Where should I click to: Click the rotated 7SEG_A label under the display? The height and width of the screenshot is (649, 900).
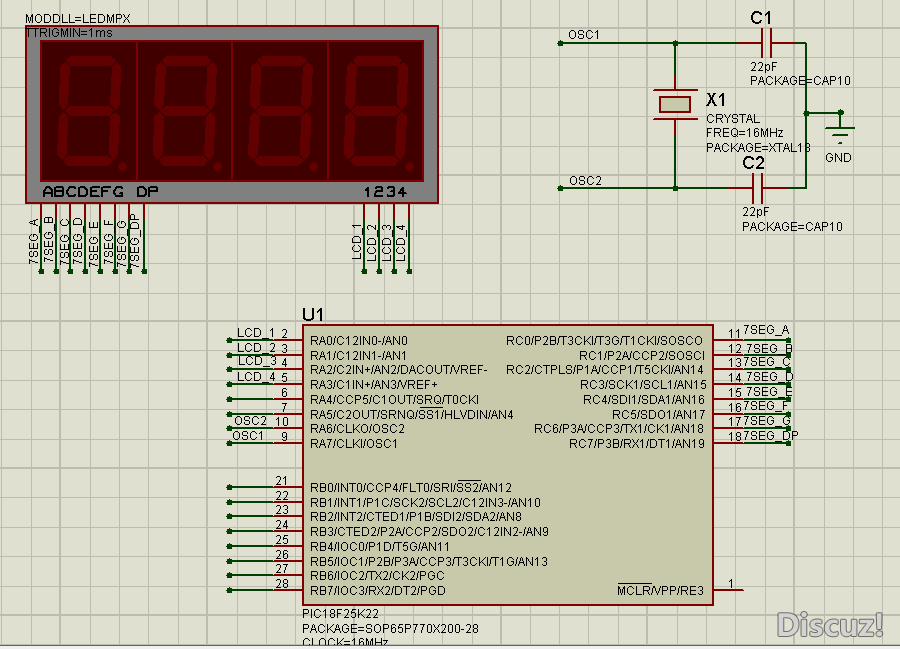click(34, 241)
